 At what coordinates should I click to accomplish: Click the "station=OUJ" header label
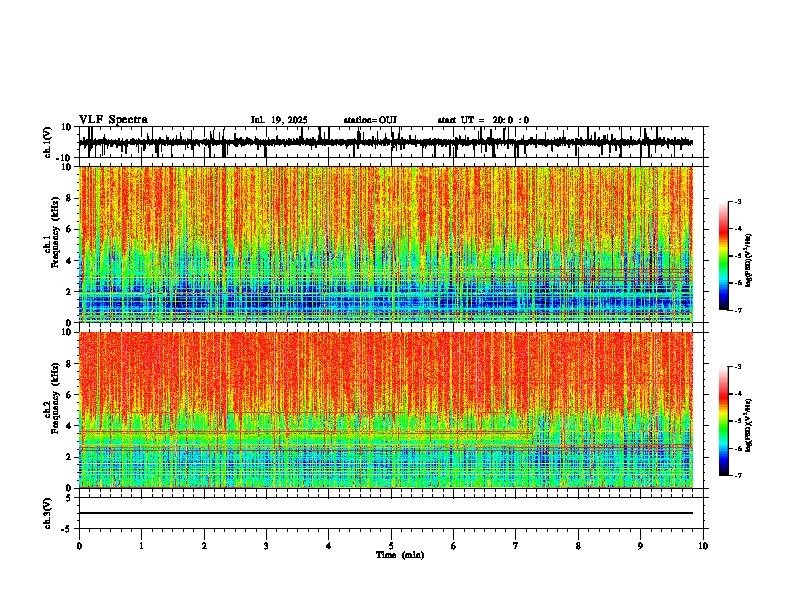[x=370, y=120]
